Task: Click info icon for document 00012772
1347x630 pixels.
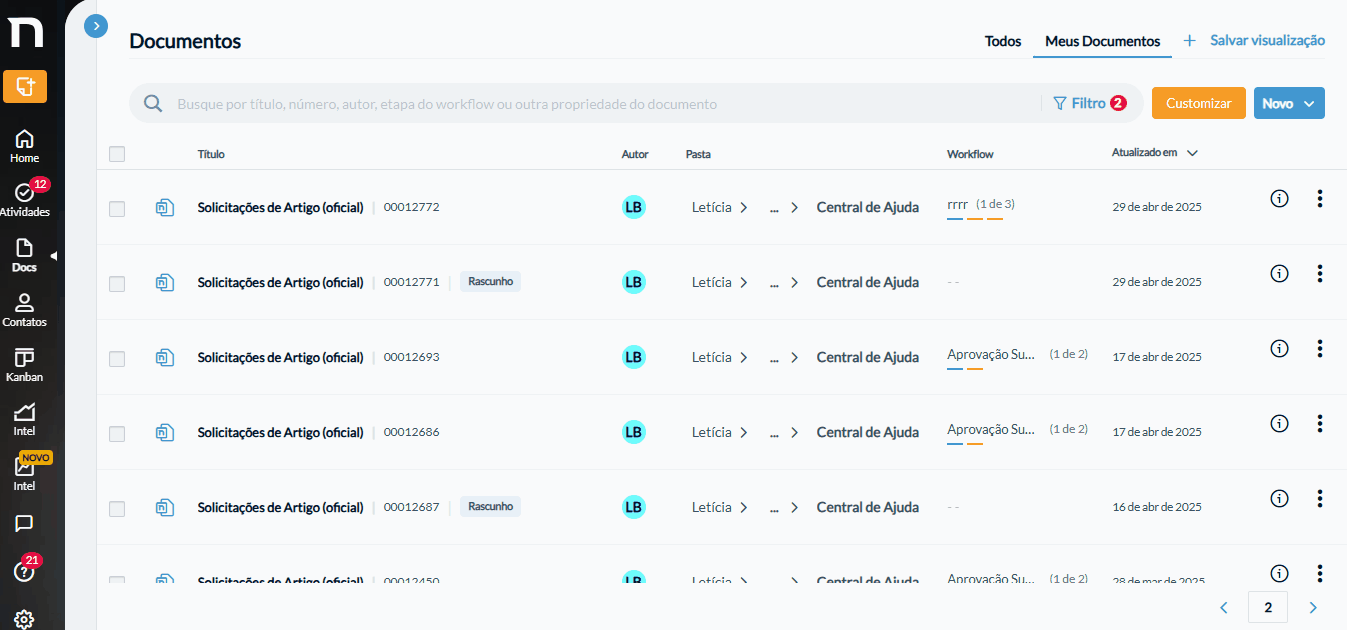Action: [x=1279, y=198]
